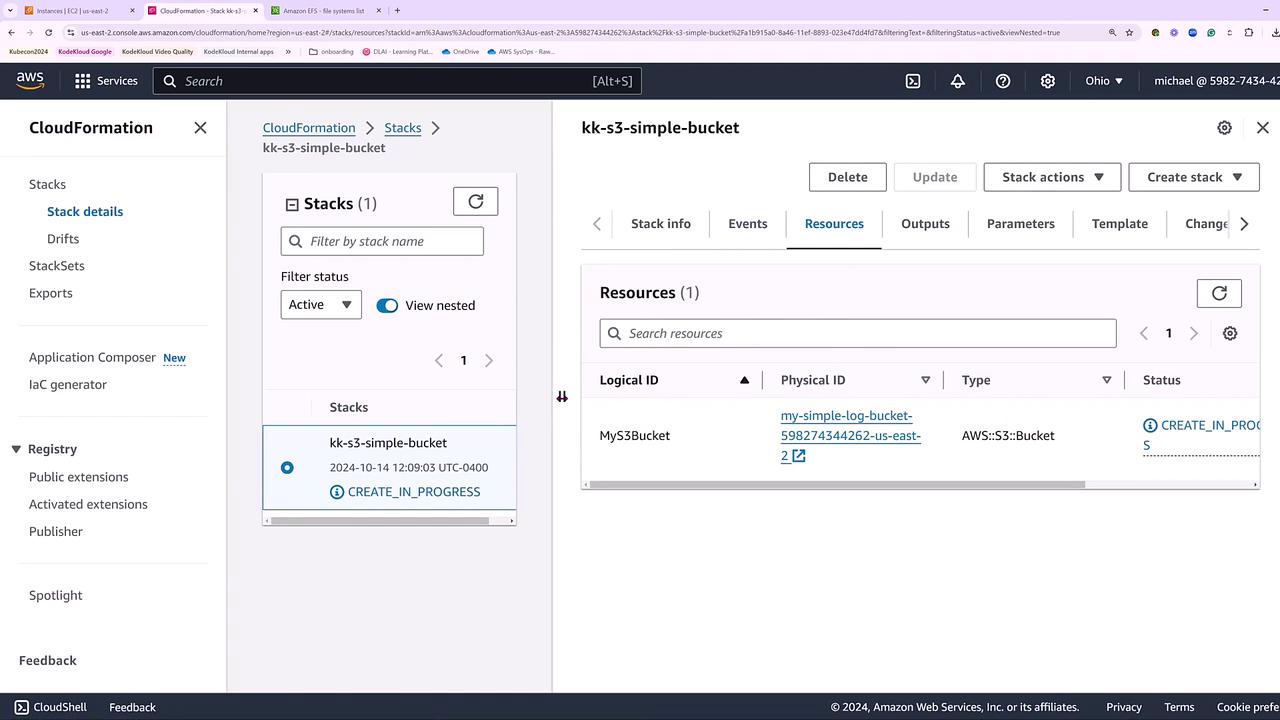The height and width of the screenshot is (720, 1280).
Task: Open the michael account menu
Action: 1216,81
